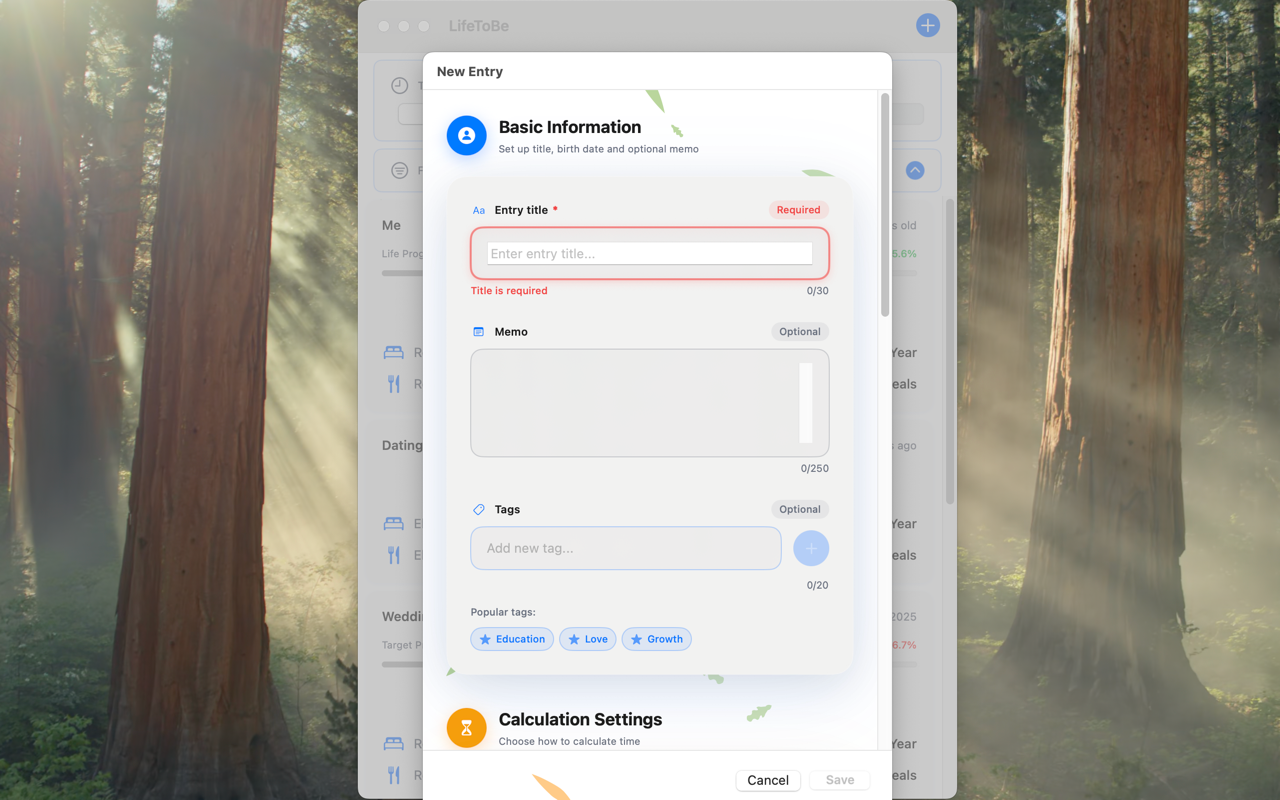Click the Memo note icon

pyautogui.click(x=478, y=332)
